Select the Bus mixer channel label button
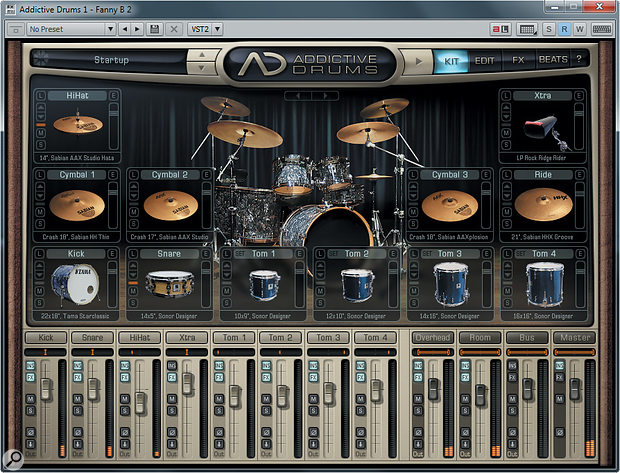Viewport: 620px width, 473px height. click(527, 337)
